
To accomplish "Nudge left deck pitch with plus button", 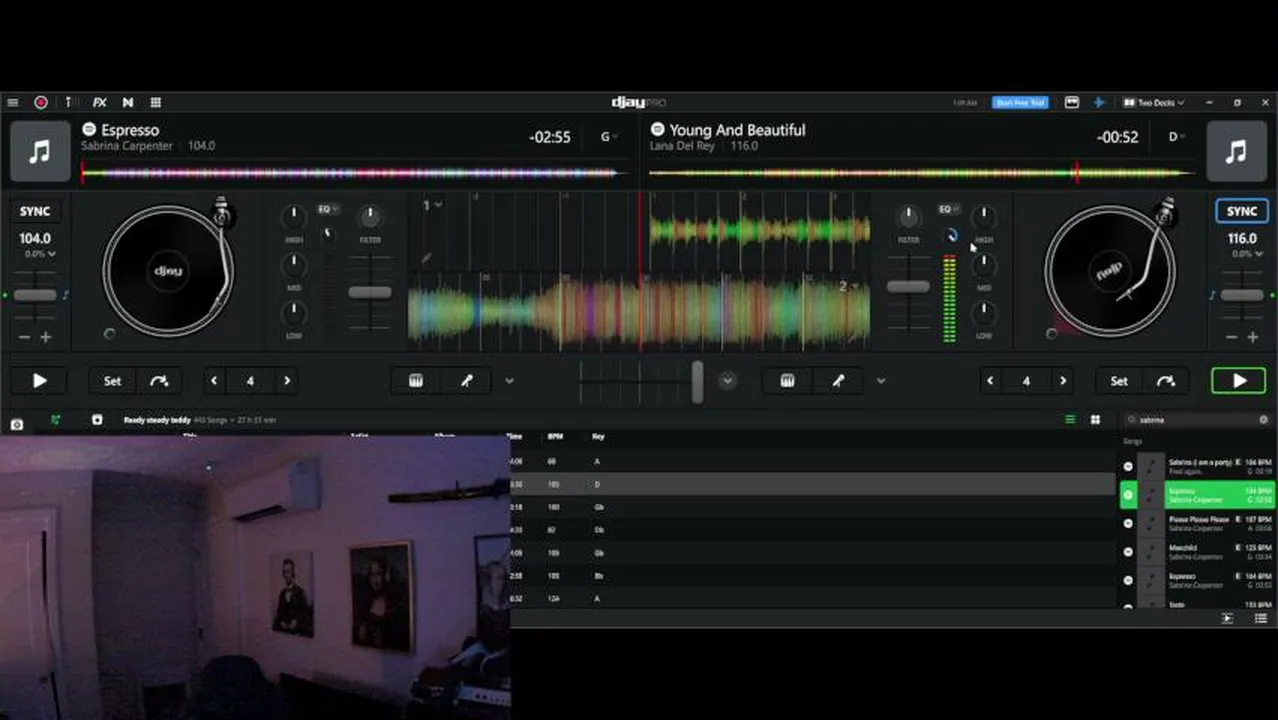I will 45,338.
